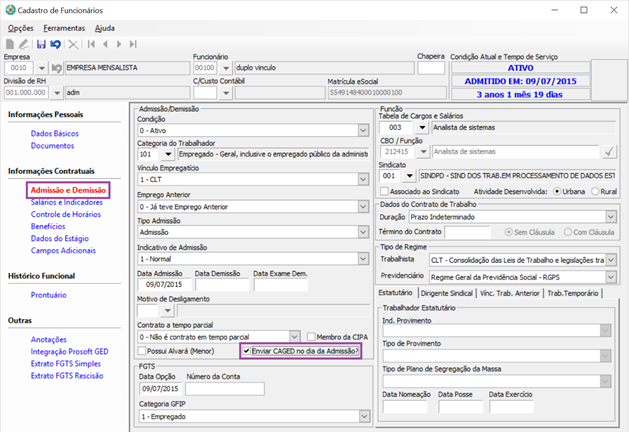
Task: Check the Associado ao Sindicato box
Action: (385, 192)
